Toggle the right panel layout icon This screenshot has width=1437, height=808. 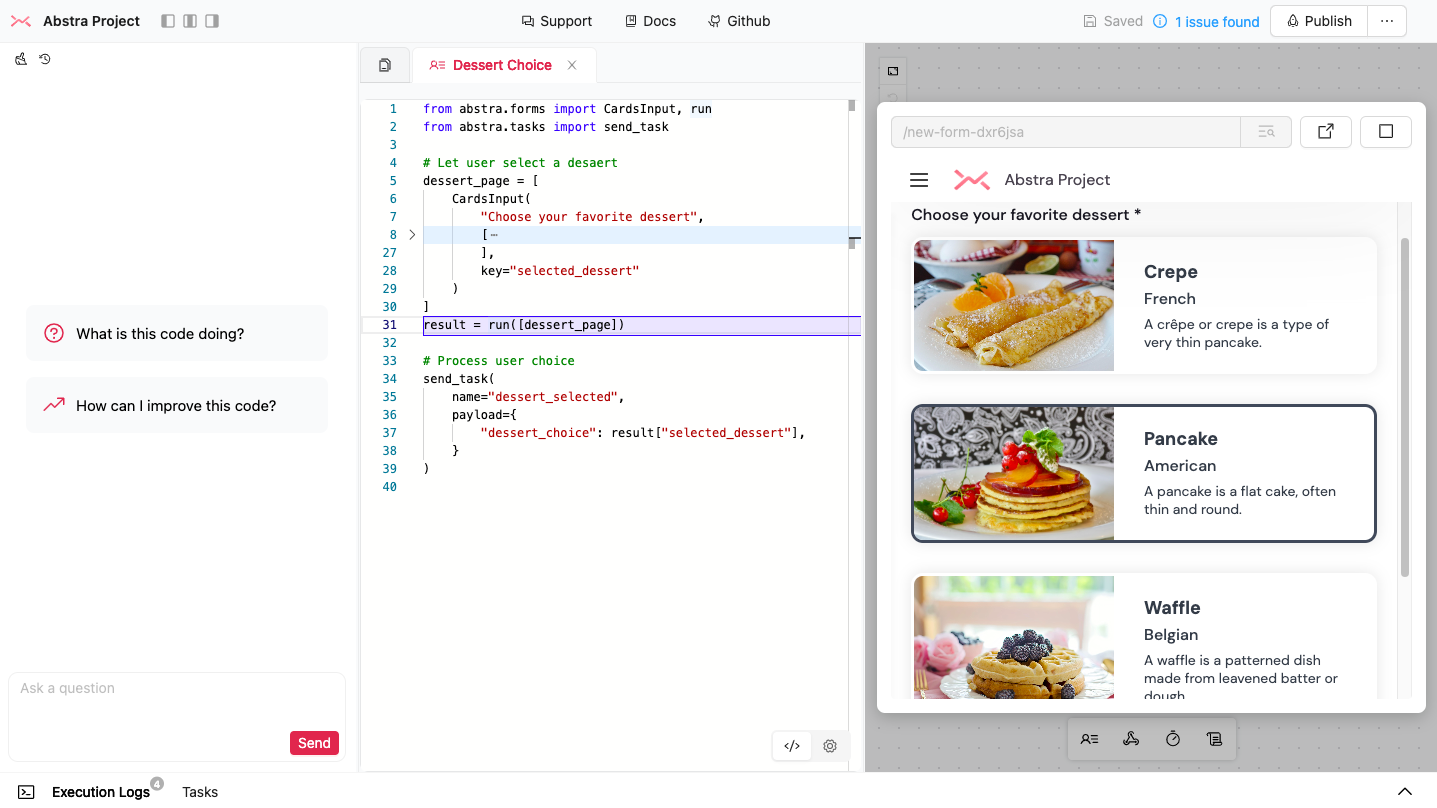pos(211,21)
